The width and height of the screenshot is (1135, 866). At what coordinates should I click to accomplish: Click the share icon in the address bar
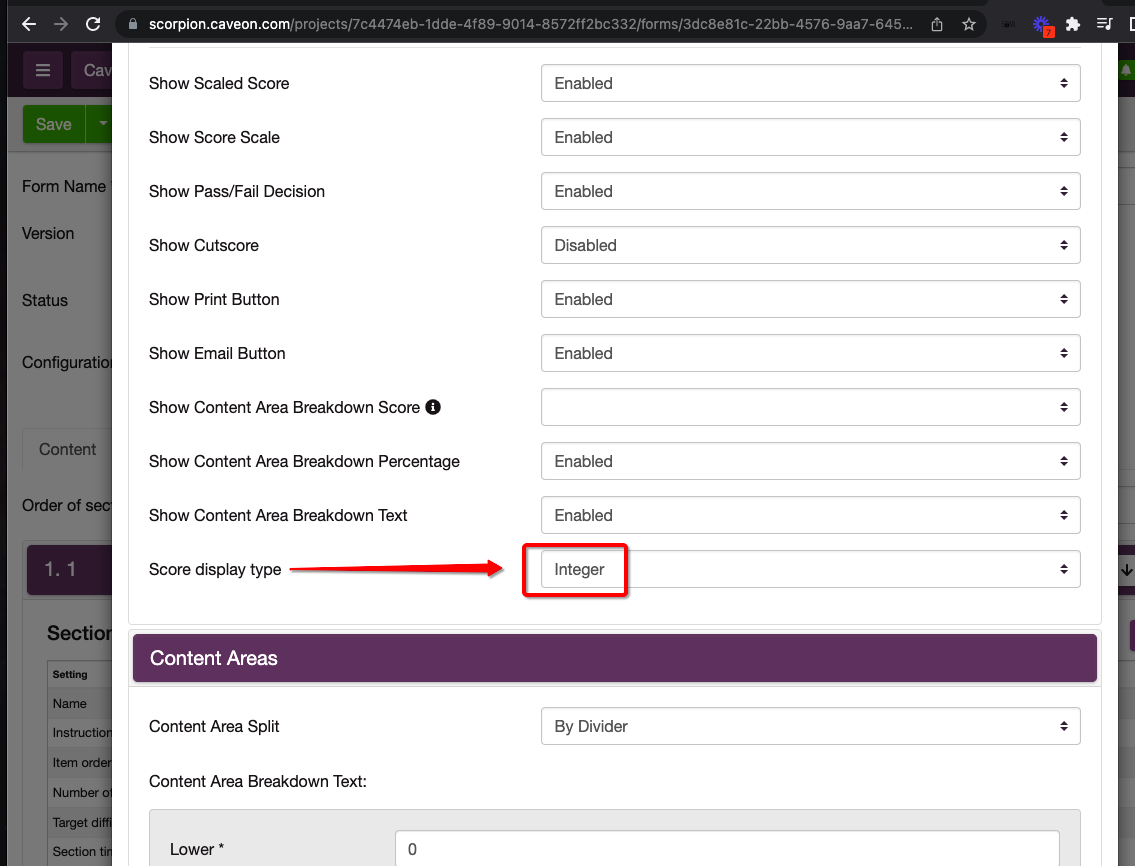(937, 25)
